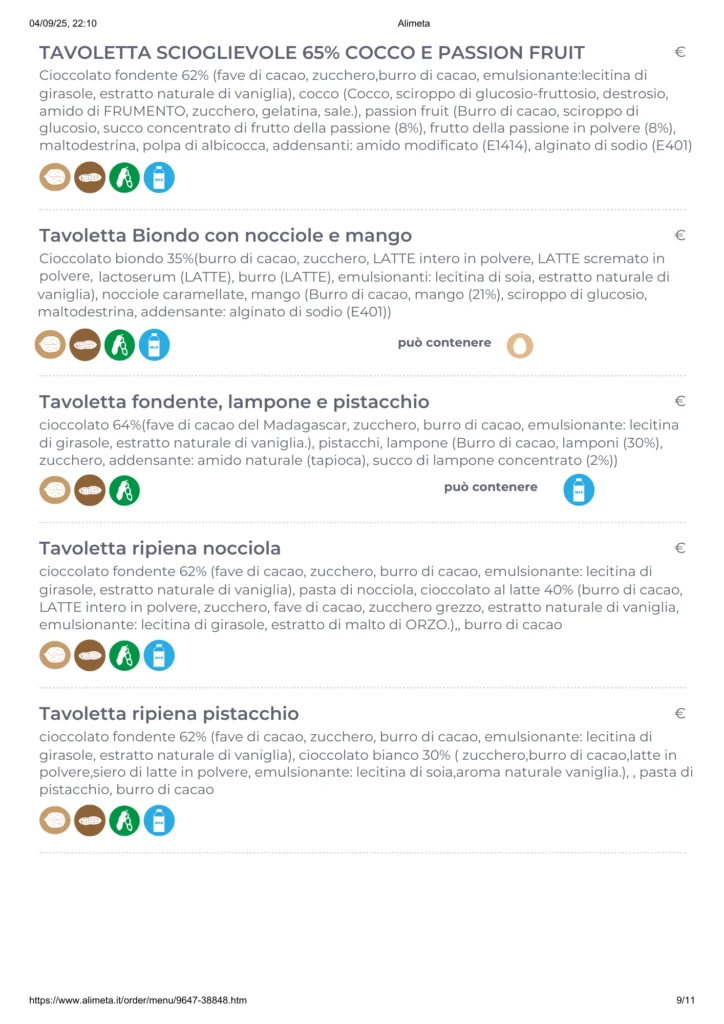Click soy icon under Tavoletta ripiena nocciola
The image size is (724, 1024).
pyautogui.click(x=124, y=655)
